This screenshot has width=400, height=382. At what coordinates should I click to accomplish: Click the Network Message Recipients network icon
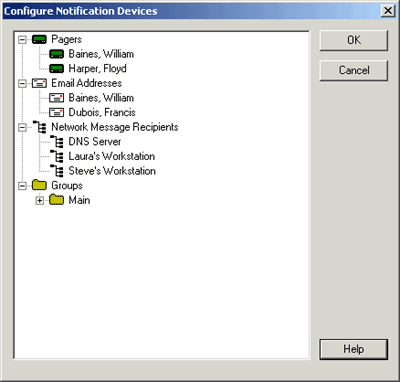pyautogui.click(x=39, y=127)
